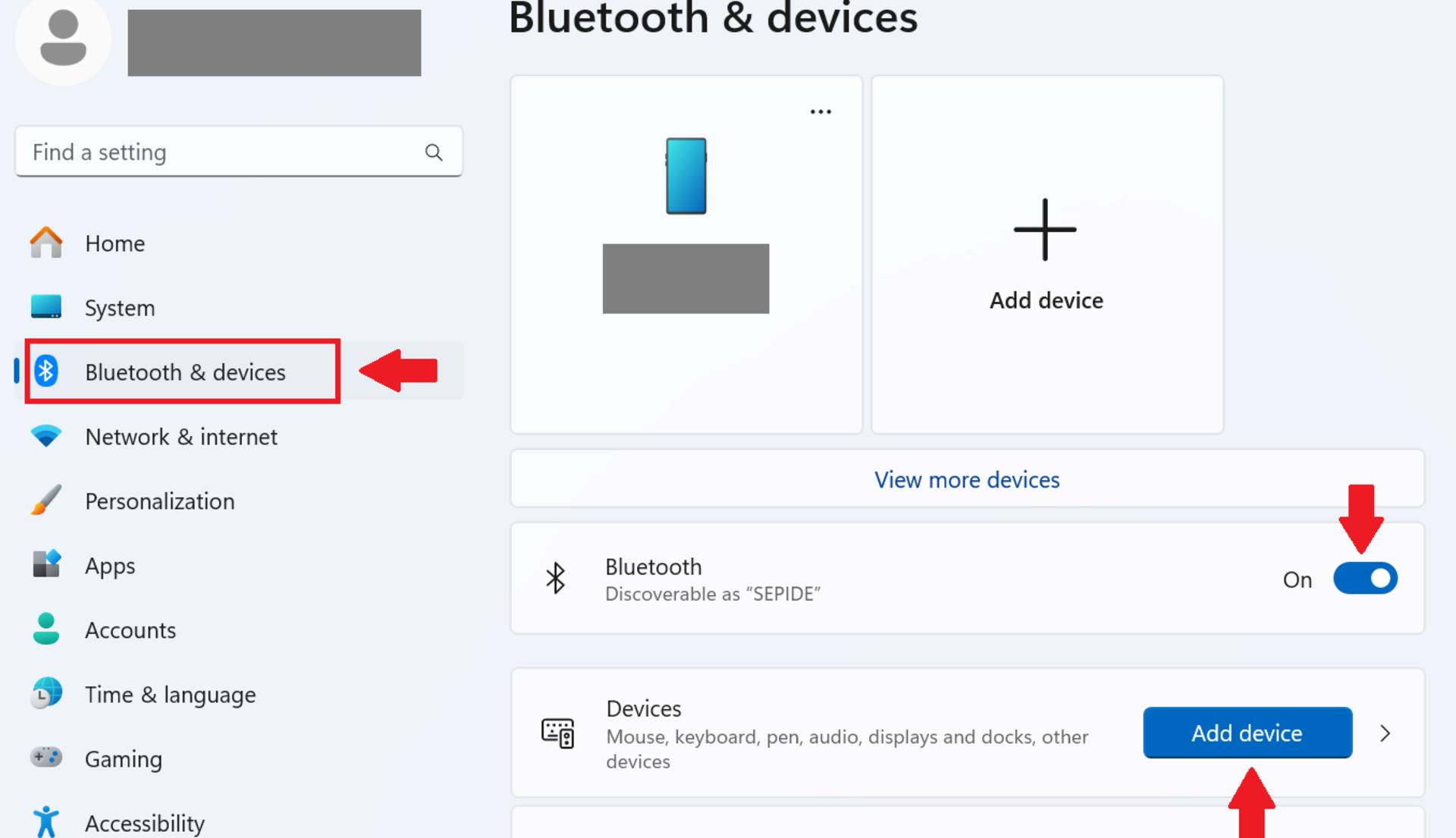The height and width of the screenshot is (838, 1456).
Task: Click the search magnifier icon
Action: [434, 152]
